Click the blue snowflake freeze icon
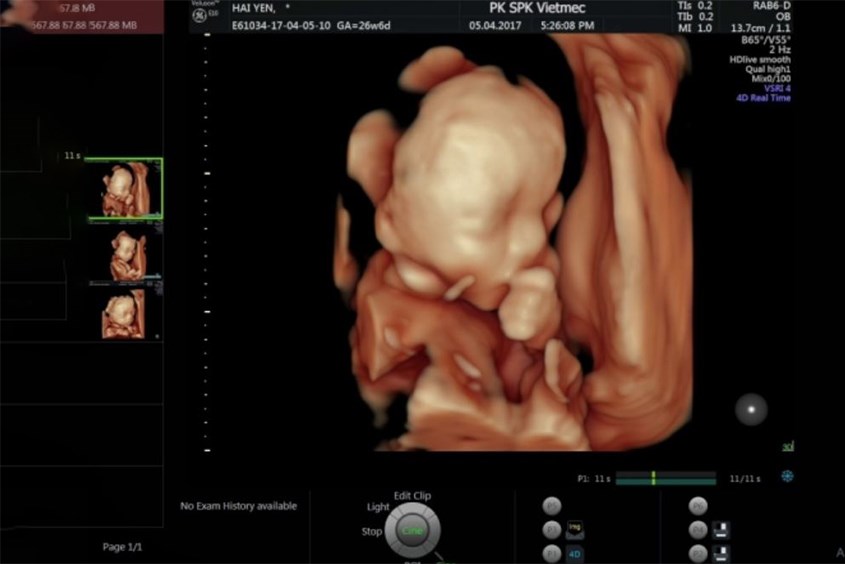The height and width of the screenshot is (564, 845). (x=787, y=476)
